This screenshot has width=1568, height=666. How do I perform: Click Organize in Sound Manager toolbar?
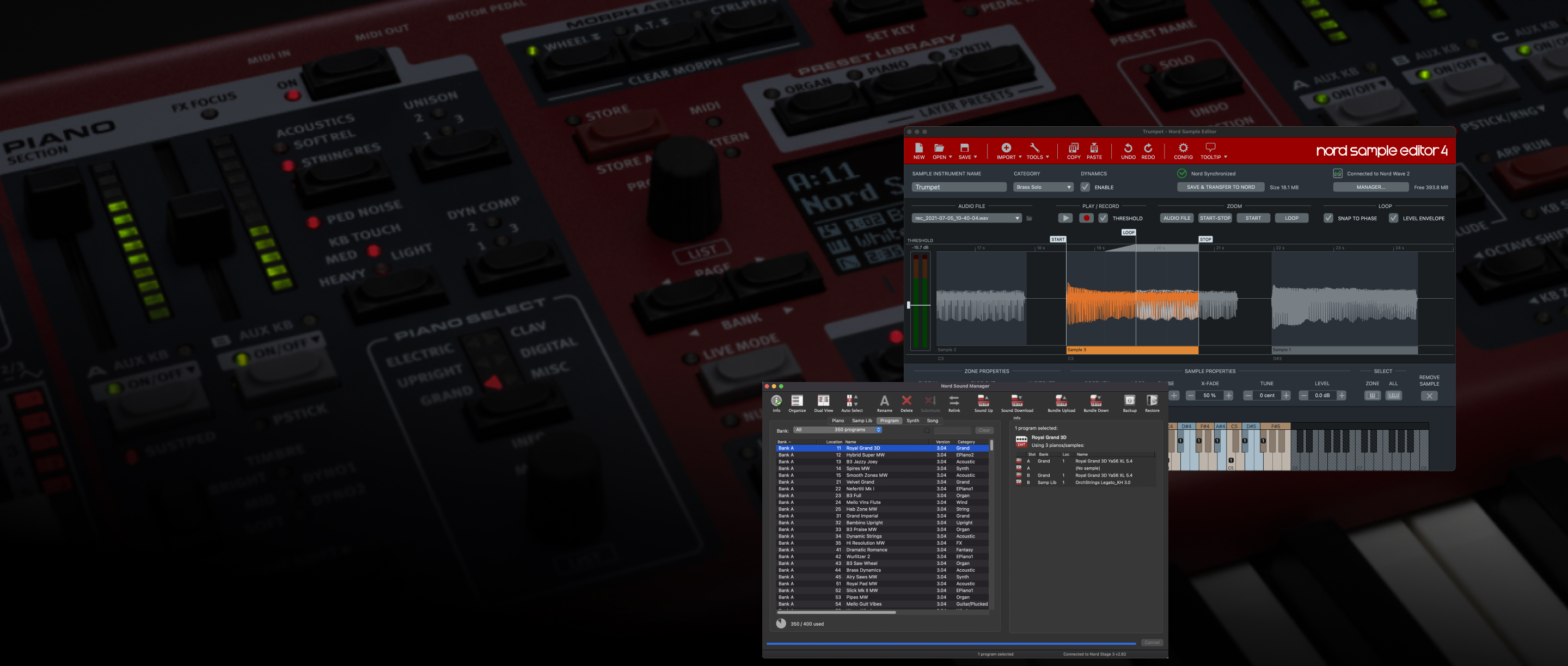click(797, 403)
